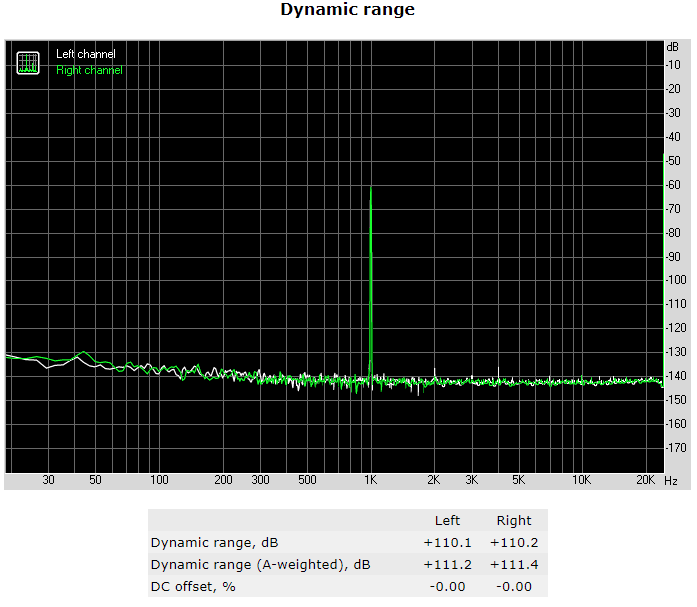This screenshot has width=697, height=607.
Task: Click the 'Dynamic range, dB' row label
Action: point(214,543)
